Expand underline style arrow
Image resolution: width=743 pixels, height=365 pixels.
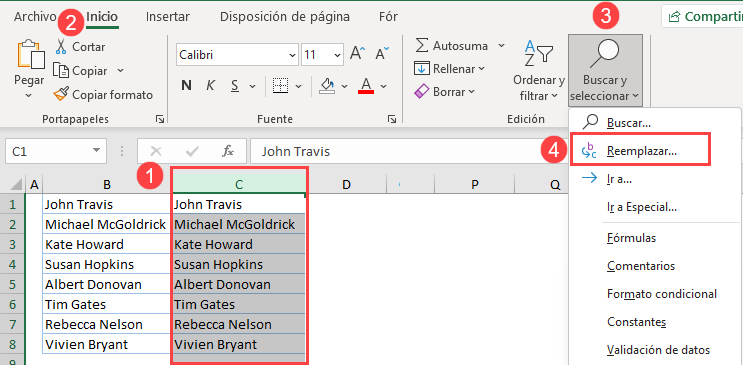tap(252, 87)
